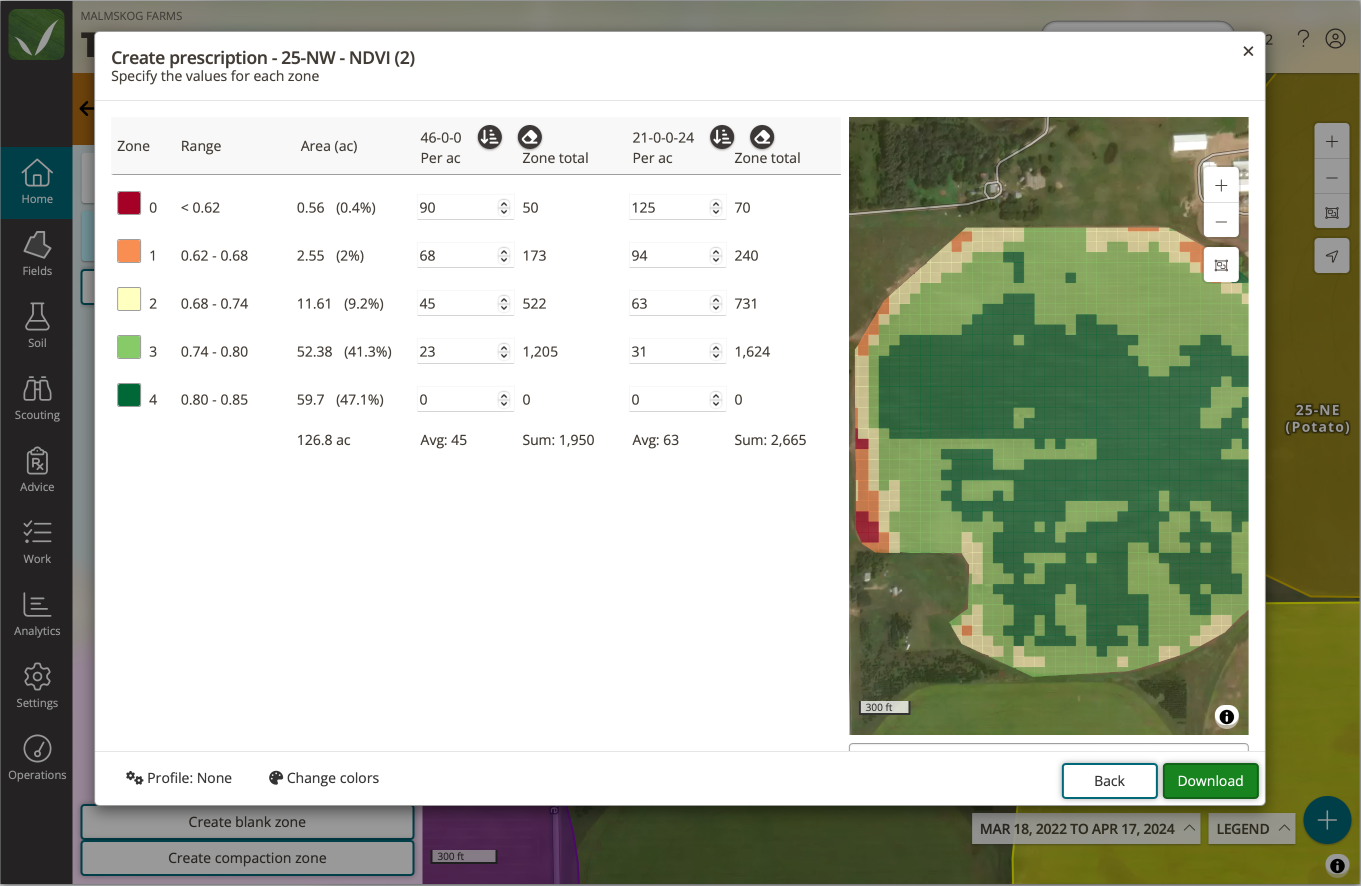Click Create blank zone button
This screenshot has height=886, width=1361.
tap(247, 822)
